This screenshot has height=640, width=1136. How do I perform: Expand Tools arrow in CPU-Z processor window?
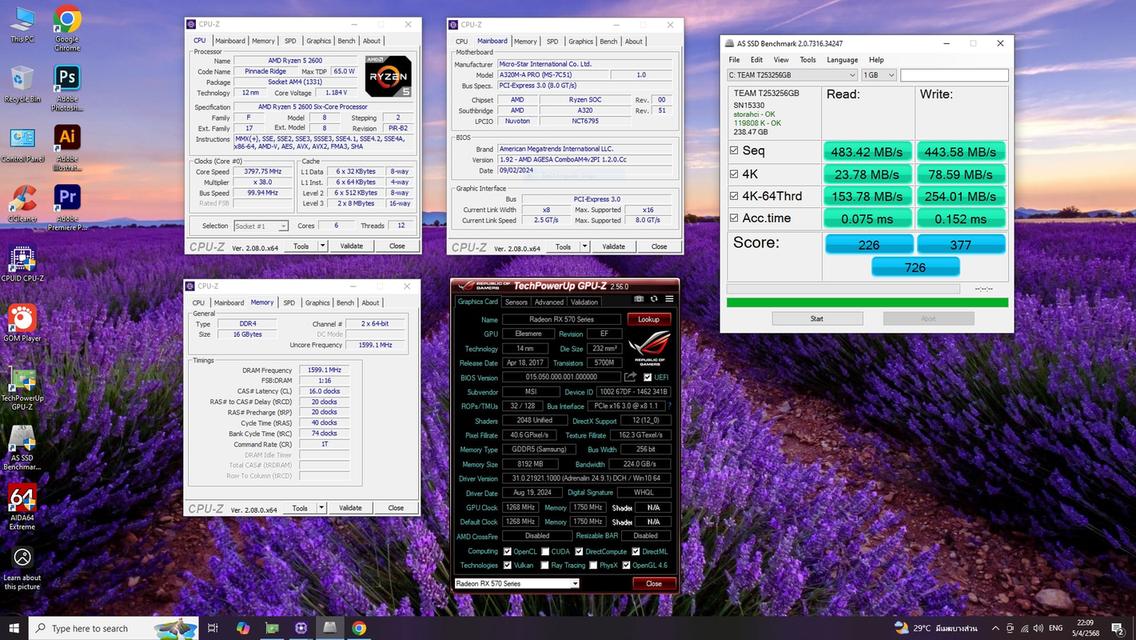point(322,246)
